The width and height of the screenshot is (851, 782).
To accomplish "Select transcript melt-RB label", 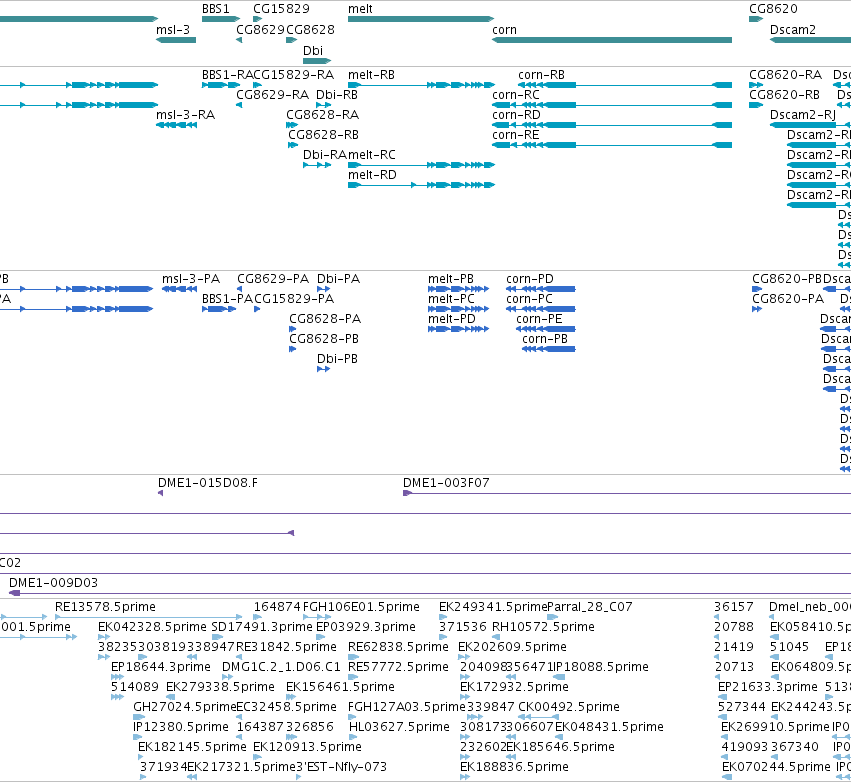I will [x=371, y=75].
